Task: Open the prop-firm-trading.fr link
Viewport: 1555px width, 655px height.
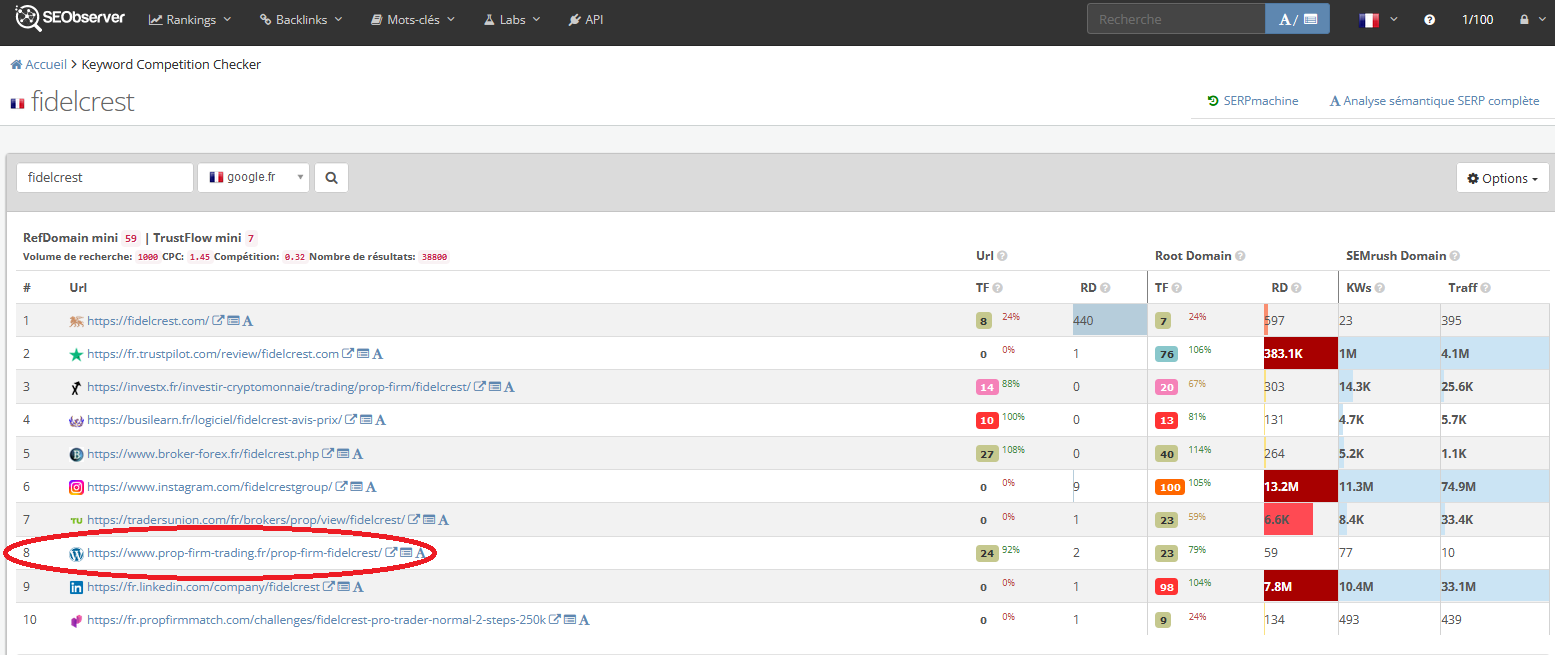Action: (x=234, y=553)
